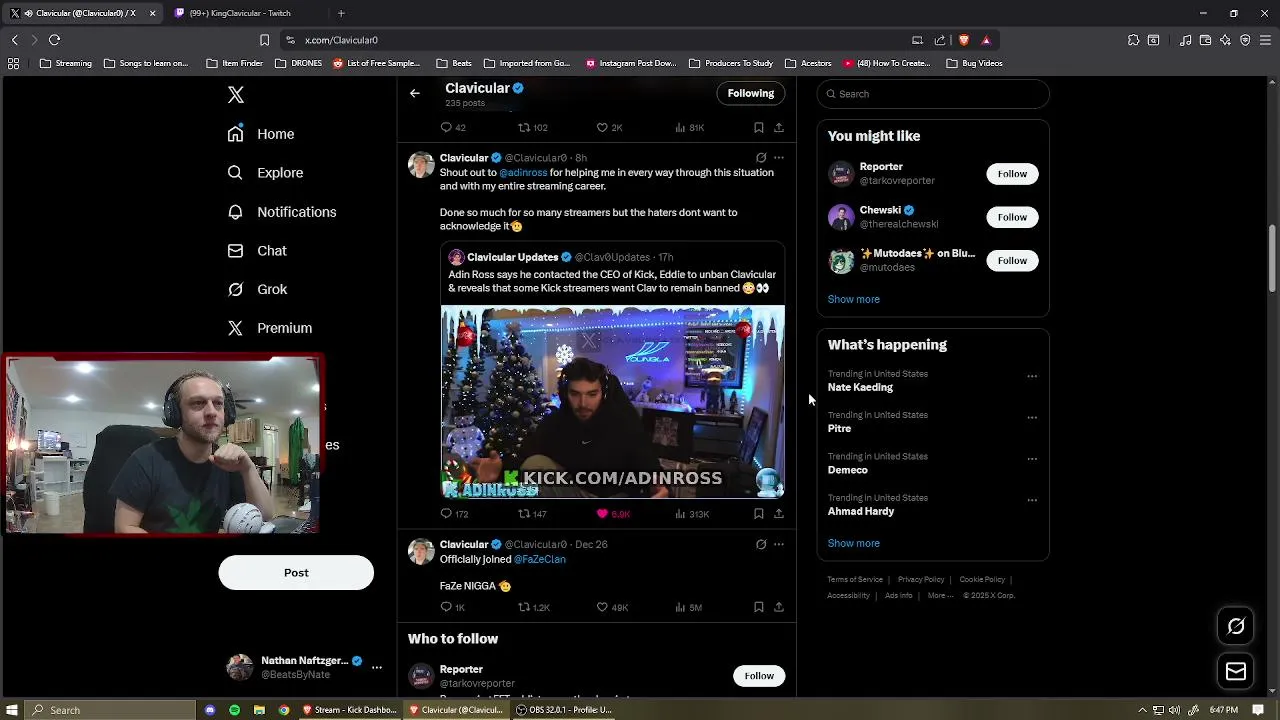Open more options on the 8h post
Image resolution: width=1280 pixels, height=720 pixels.
point(779,158)
